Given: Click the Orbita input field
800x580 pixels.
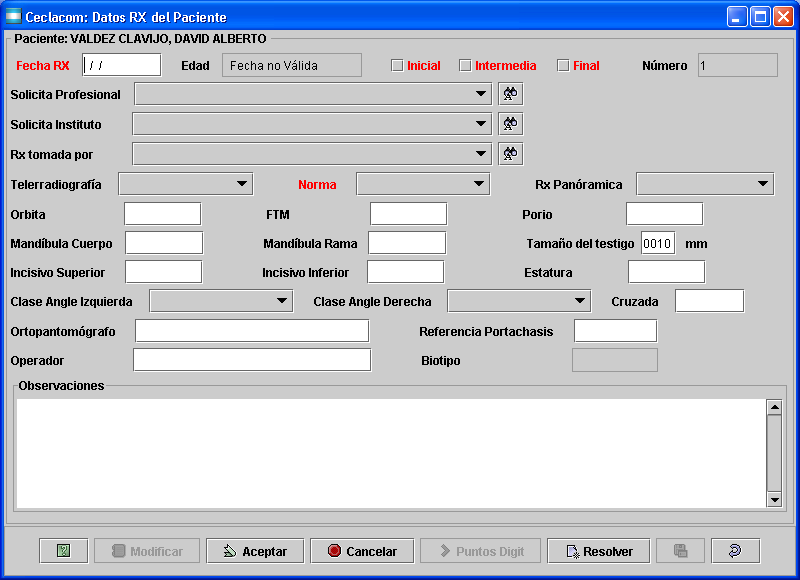Looking at the screenshot, I should coord(163,214).
